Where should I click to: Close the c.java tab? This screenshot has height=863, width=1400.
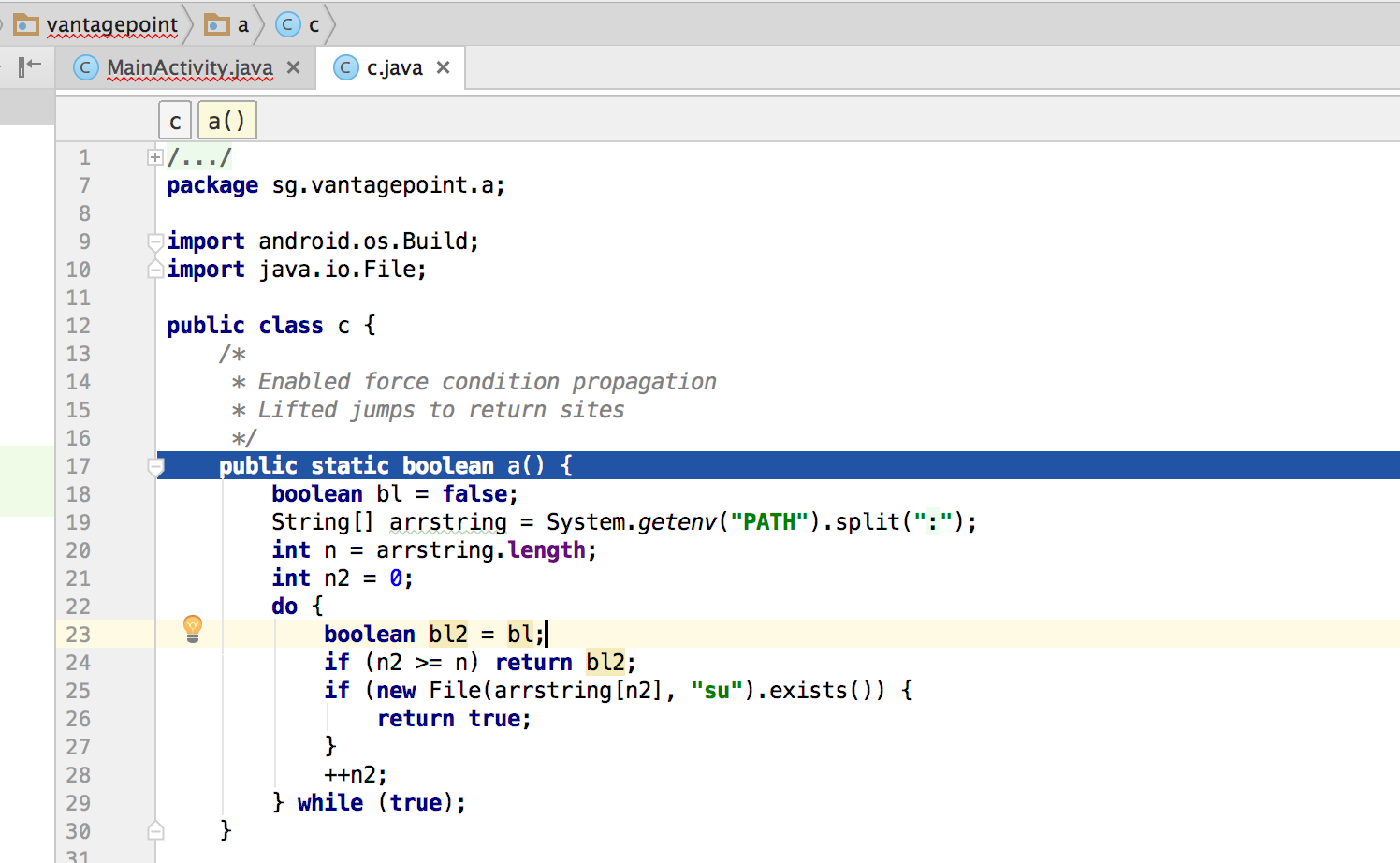(444, 67)
